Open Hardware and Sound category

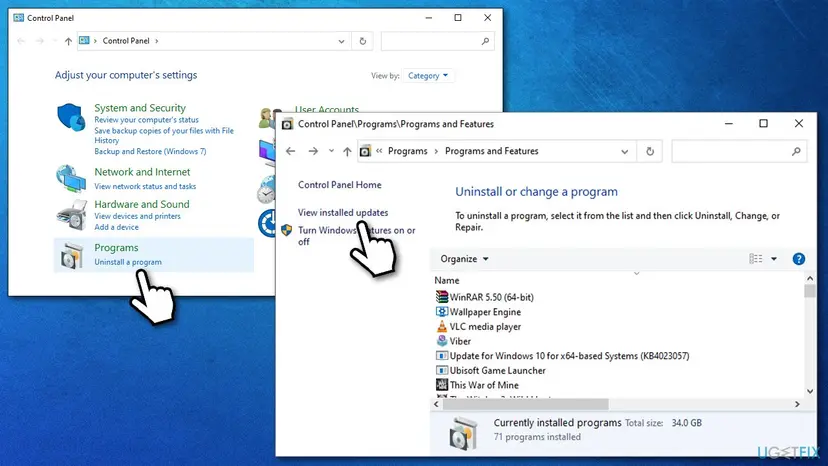(x=142, y=204)
